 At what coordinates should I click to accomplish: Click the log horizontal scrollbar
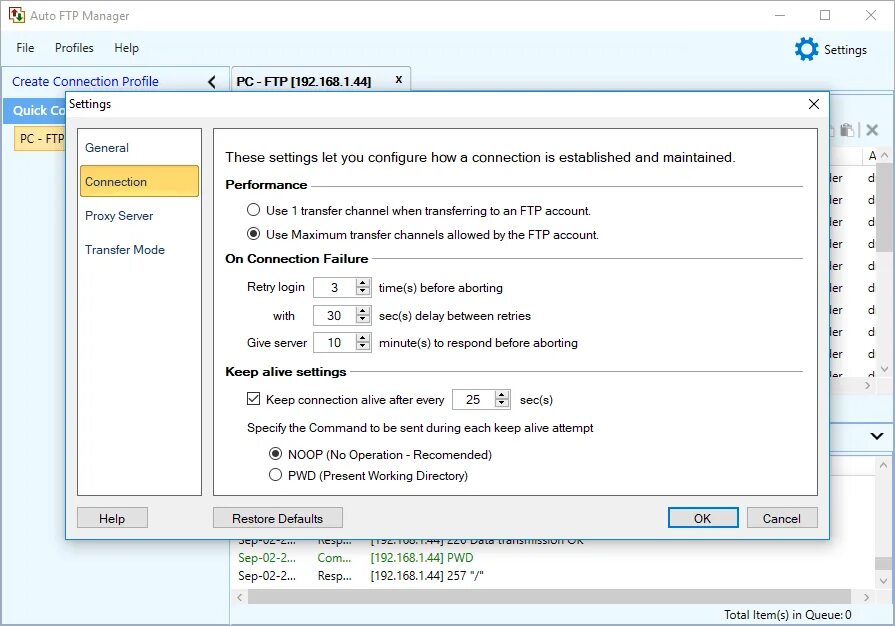coord(549,597)
